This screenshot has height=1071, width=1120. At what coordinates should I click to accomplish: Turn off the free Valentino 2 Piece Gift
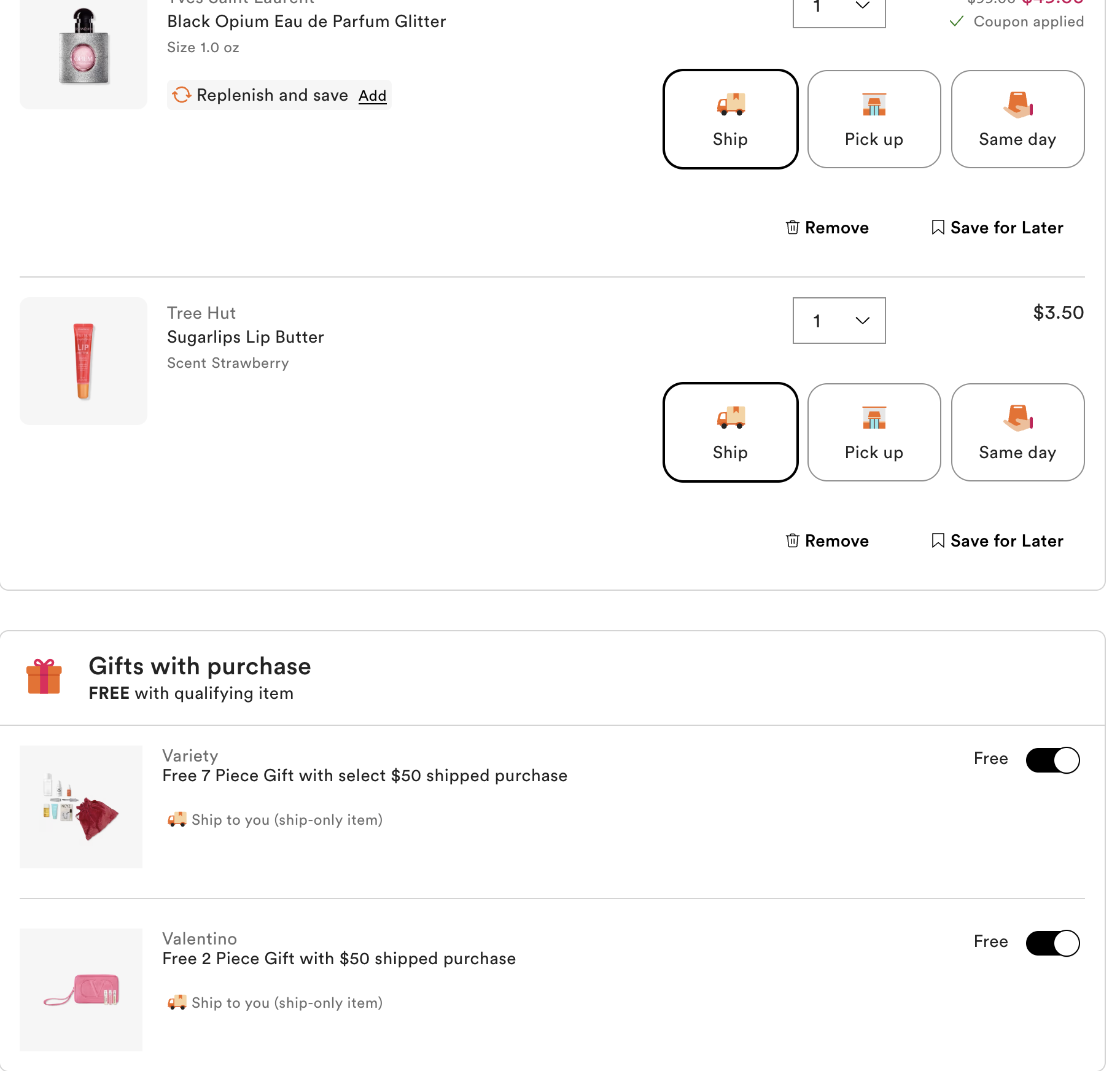(1052, 943)
